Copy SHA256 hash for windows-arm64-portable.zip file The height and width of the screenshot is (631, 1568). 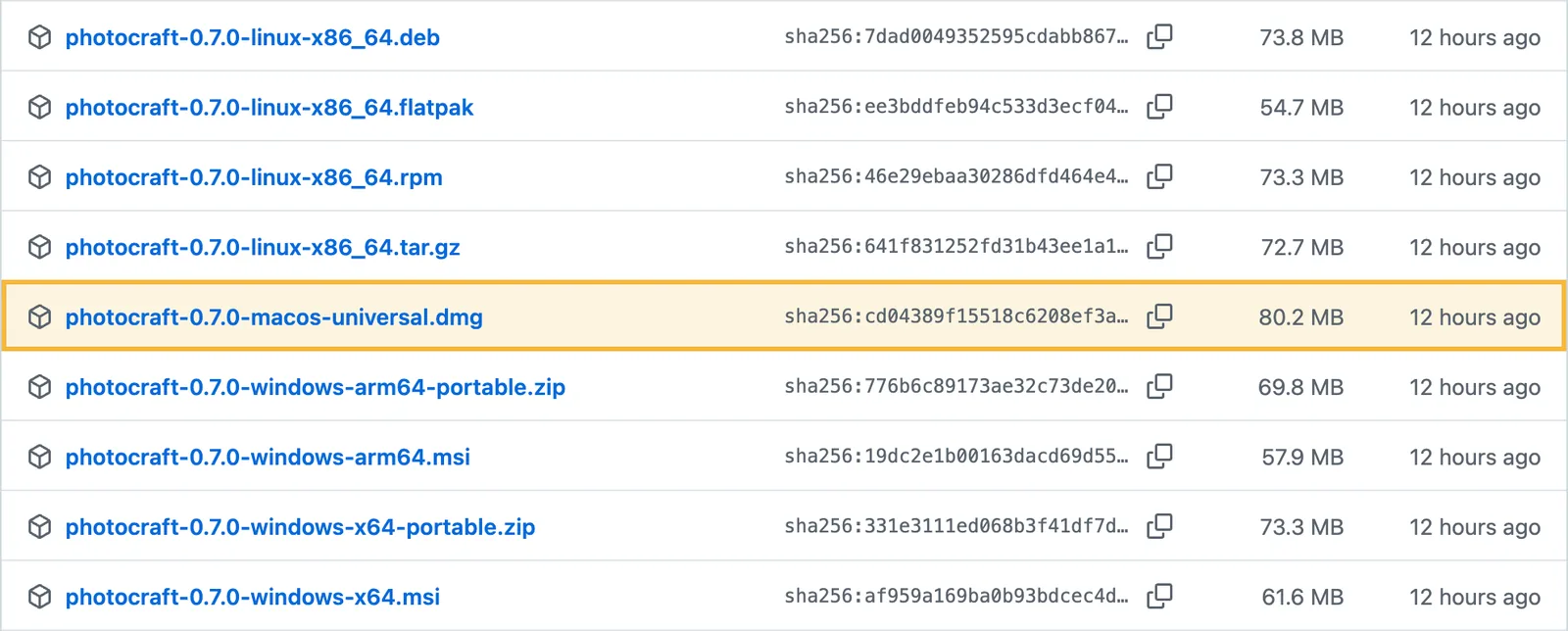click(x=1159, y=387)
